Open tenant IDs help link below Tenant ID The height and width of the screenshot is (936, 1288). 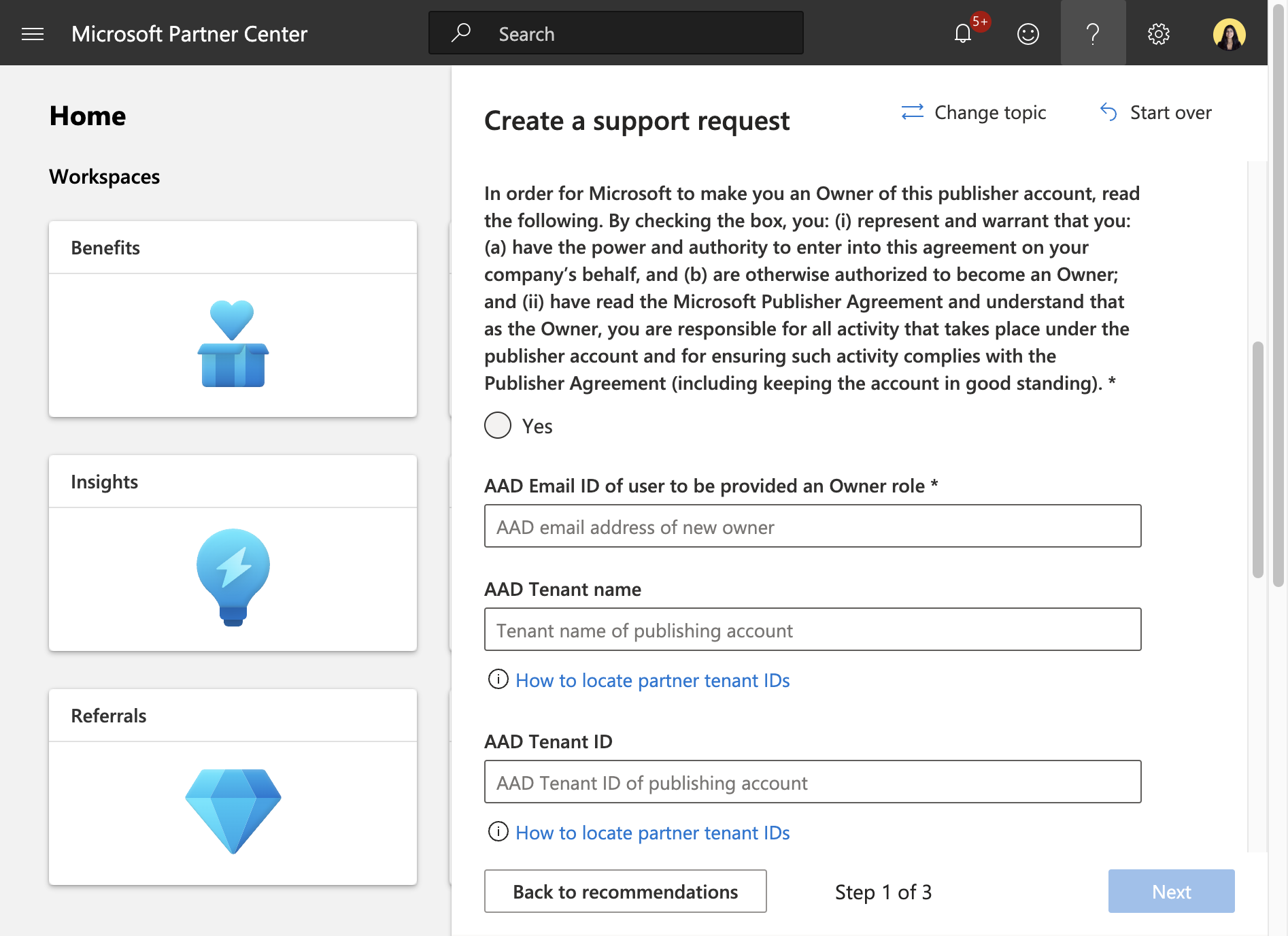point(652,833)
